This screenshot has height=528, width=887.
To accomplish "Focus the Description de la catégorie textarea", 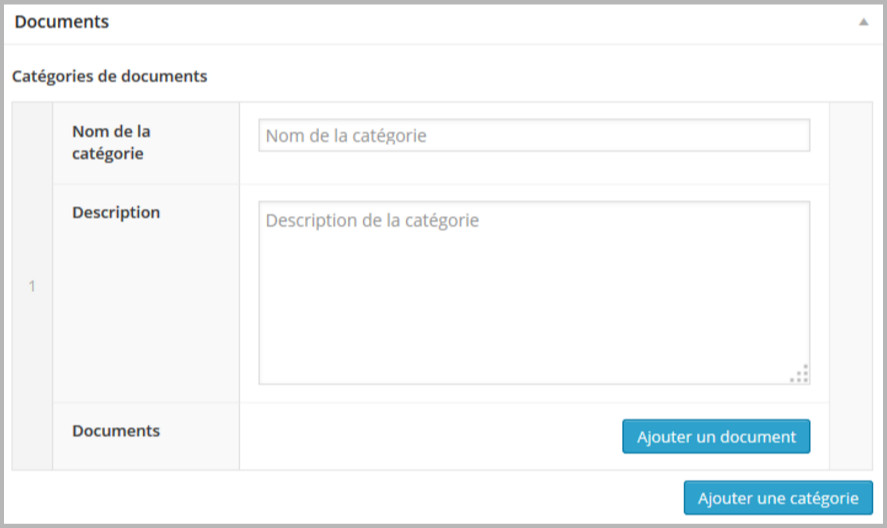I will click(534, 293).
